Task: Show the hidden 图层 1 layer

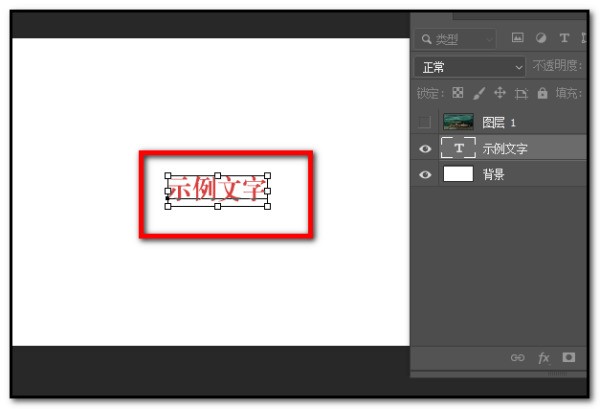Action: pyautogui.click(x=425, y=122)
